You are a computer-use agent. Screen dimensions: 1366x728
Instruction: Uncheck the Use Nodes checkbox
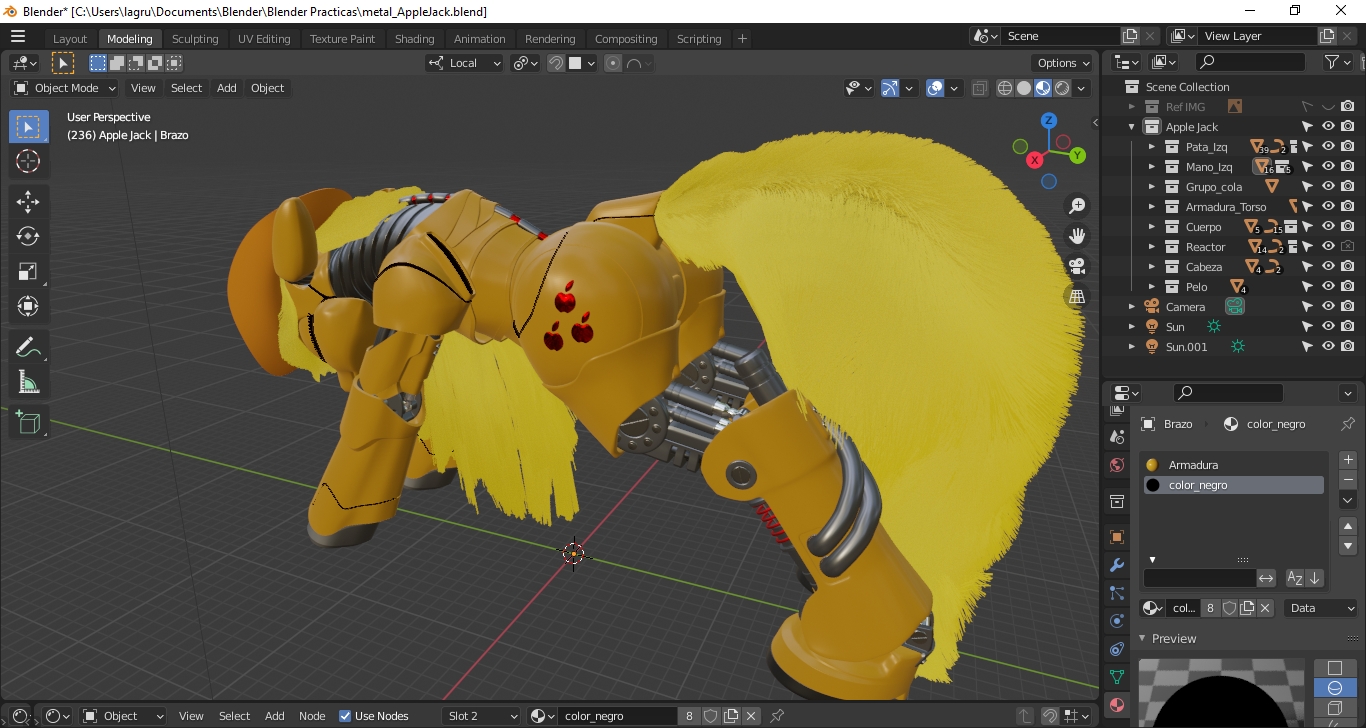coord(345,716)
